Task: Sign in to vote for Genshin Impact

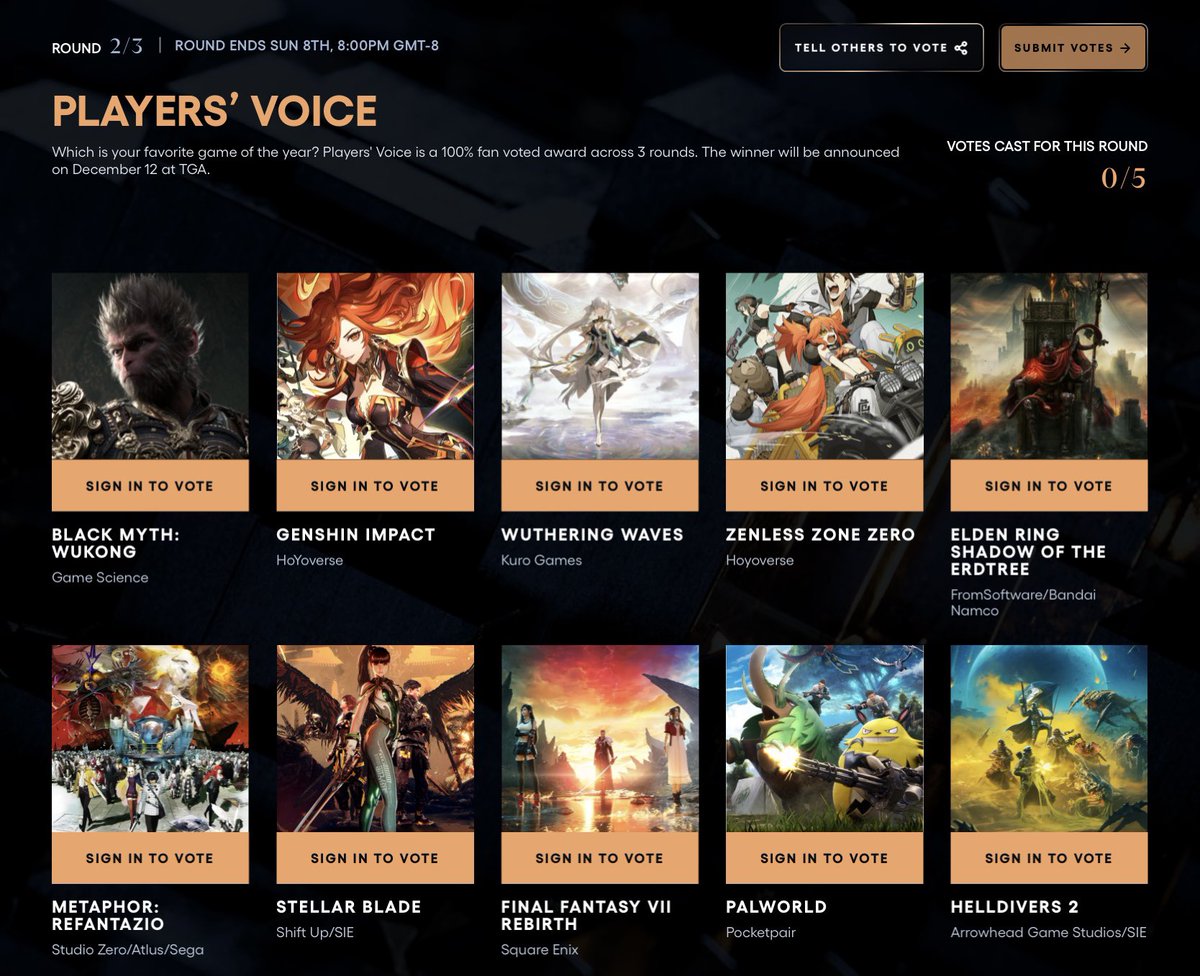Action: pos(375,486)
